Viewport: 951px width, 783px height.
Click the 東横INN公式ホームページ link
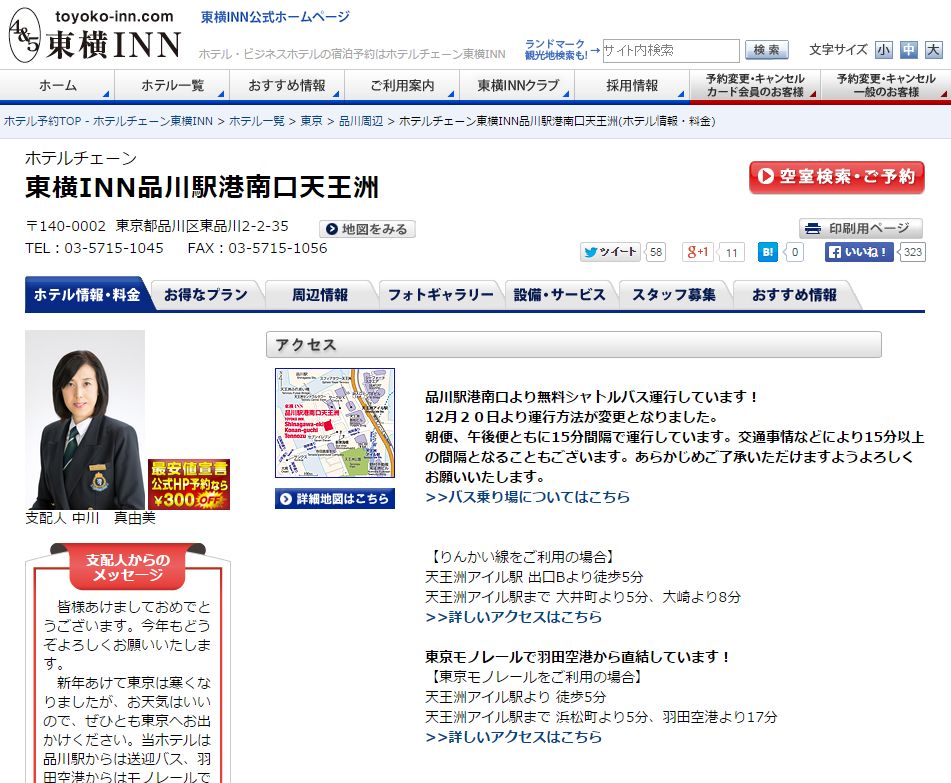275,17
